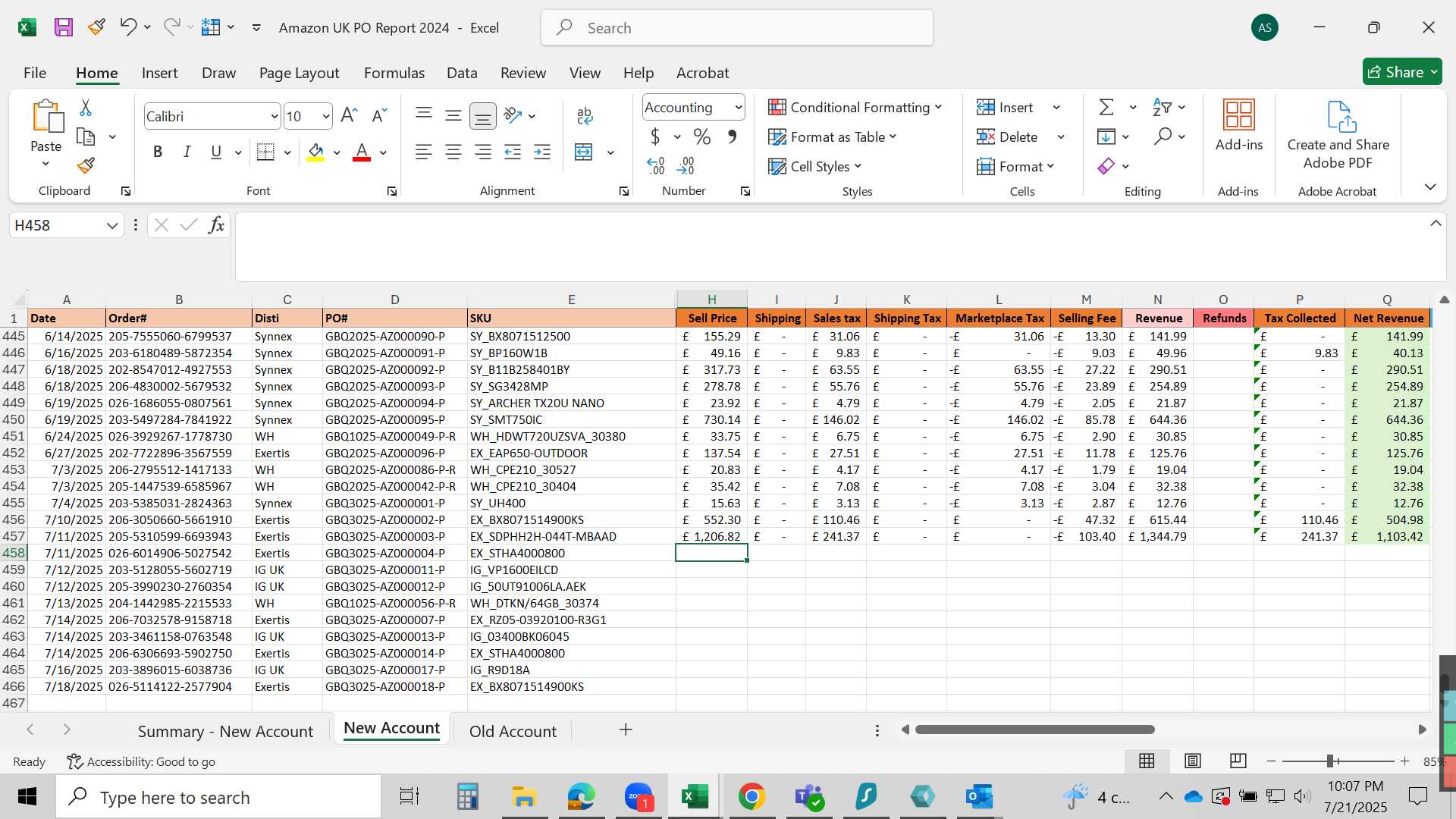This screenshot has width=1456, height=819.
Task: Toggle Top Align vertical alignment
Action: (424, 115)
